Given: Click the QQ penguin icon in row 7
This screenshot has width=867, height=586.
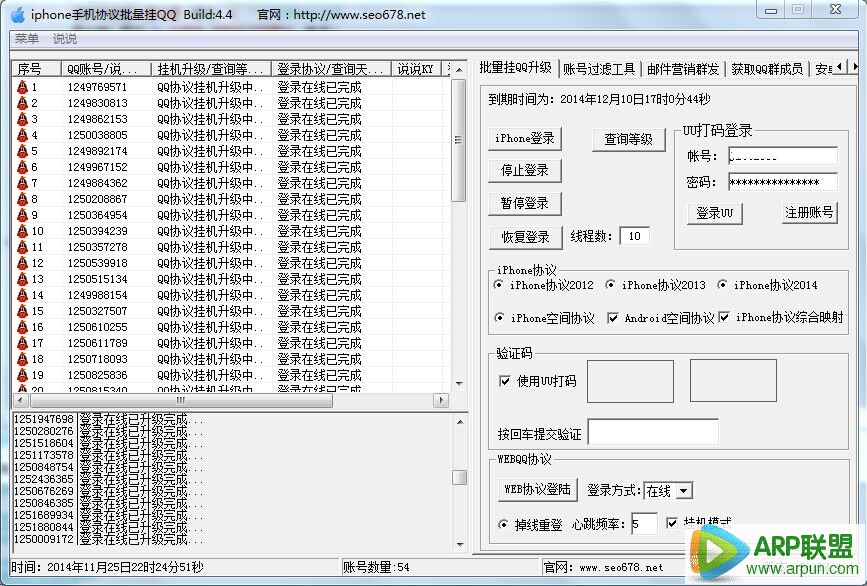Looking at the screenshot, I should (23, 183).
